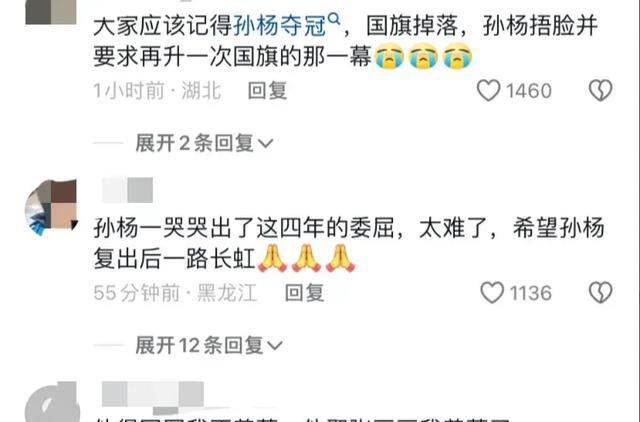The width and height of the screenshot is (640, 422).
Task: Reply to the 湖北 comment
Action: [267, 91]
